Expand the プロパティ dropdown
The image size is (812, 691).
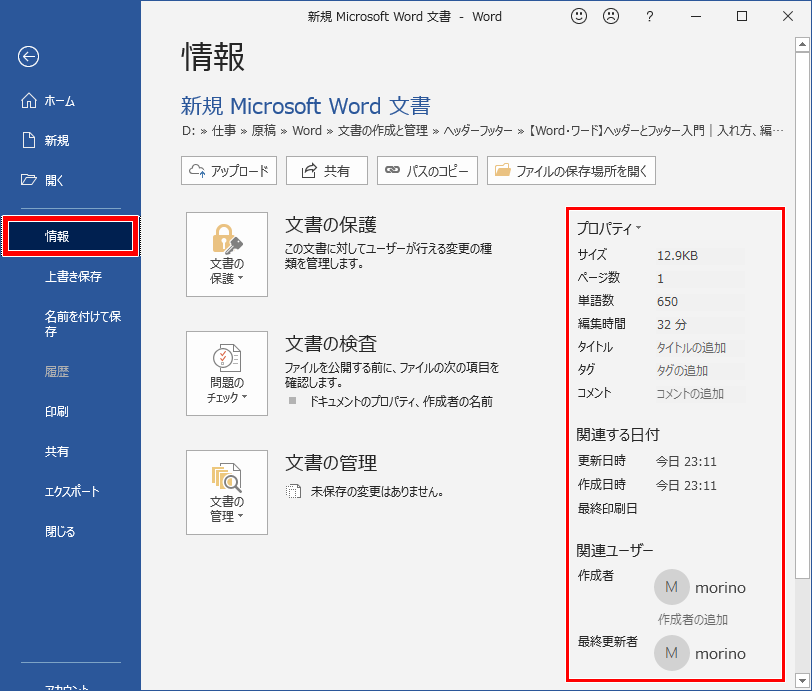pyautogui.click(x=609, y=228)
